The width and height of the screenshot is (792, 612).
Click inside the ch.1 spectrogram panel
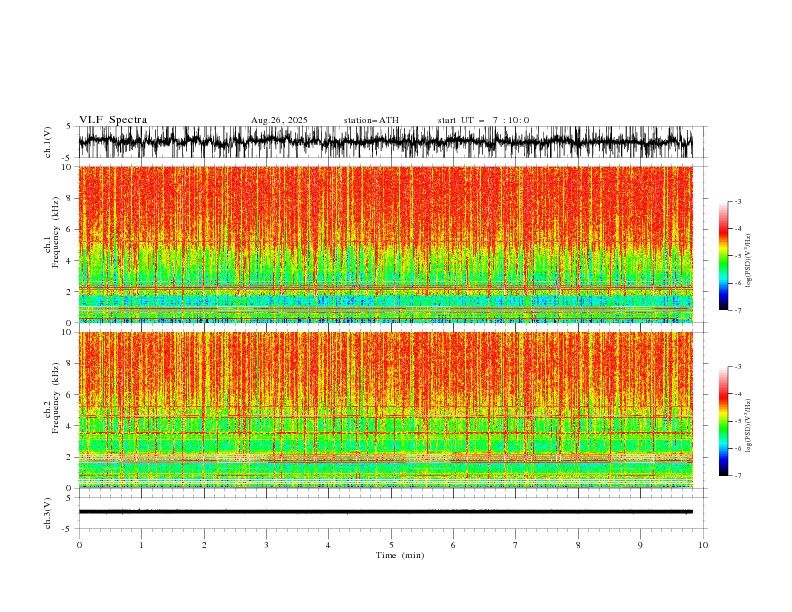tap(385, 244)
